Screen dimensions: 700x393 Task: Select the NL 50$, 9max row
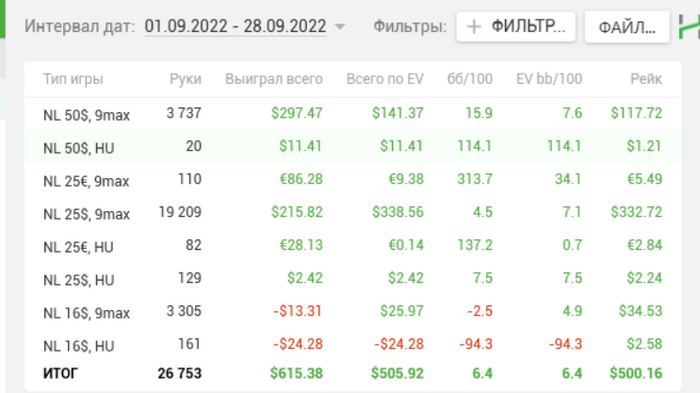pos(353,114)
